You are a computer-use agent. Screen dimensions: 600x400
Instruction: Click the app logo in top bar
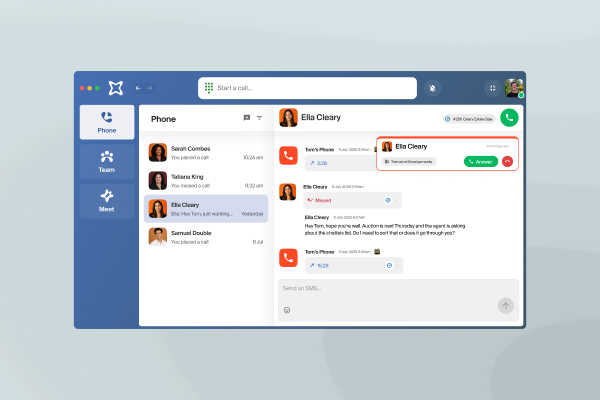click(x=116, y=88)
